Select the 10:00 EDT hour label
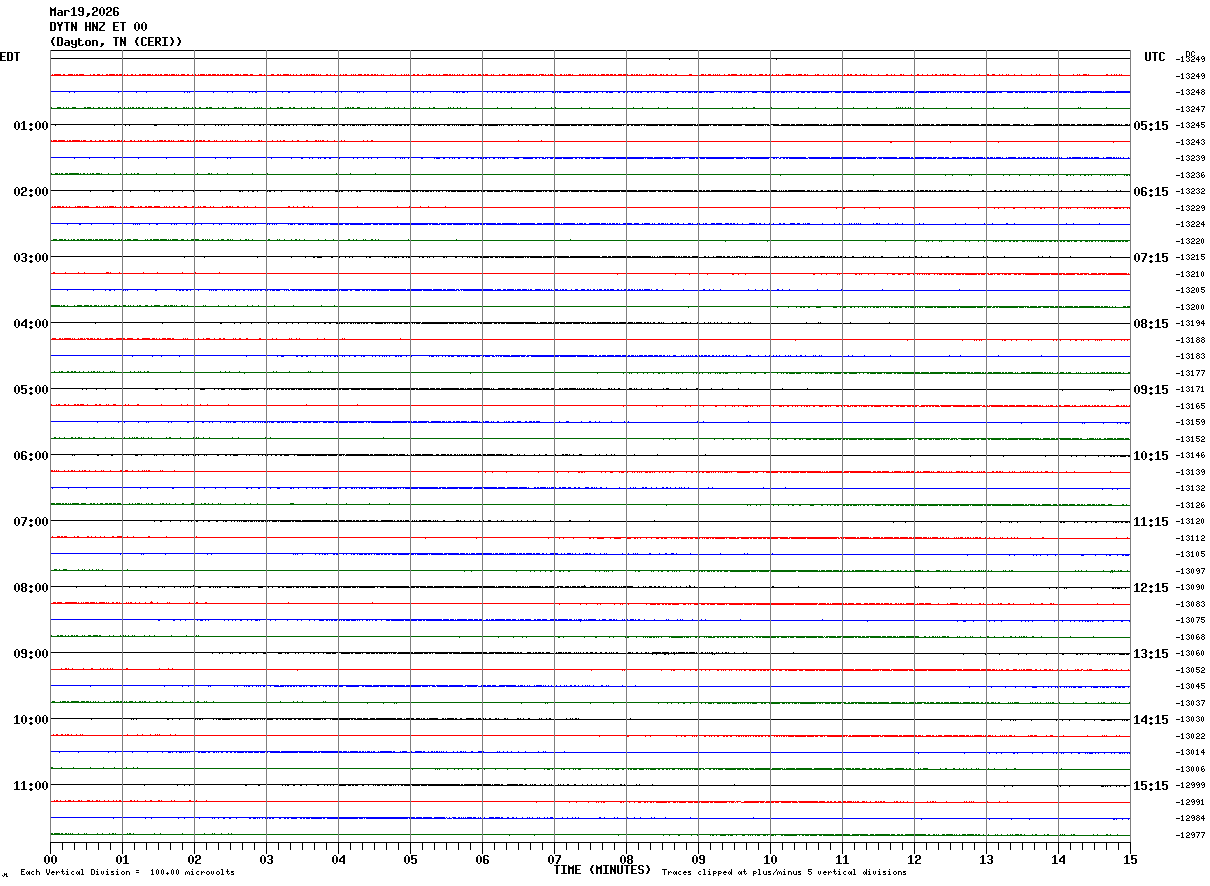This screenshot has width=1210, height=886. click(31, 719)
